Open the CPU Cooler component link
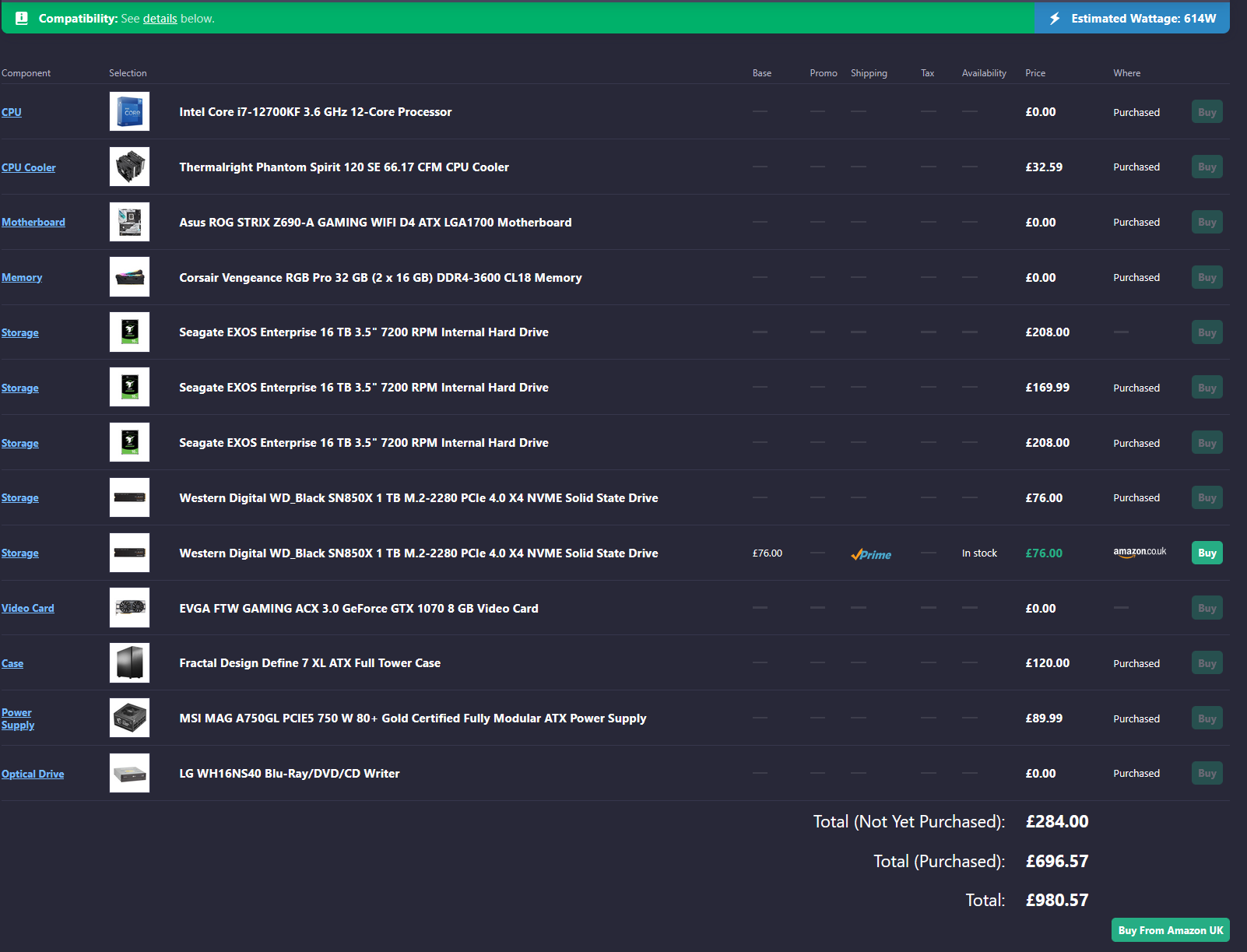 coord(29,167)
